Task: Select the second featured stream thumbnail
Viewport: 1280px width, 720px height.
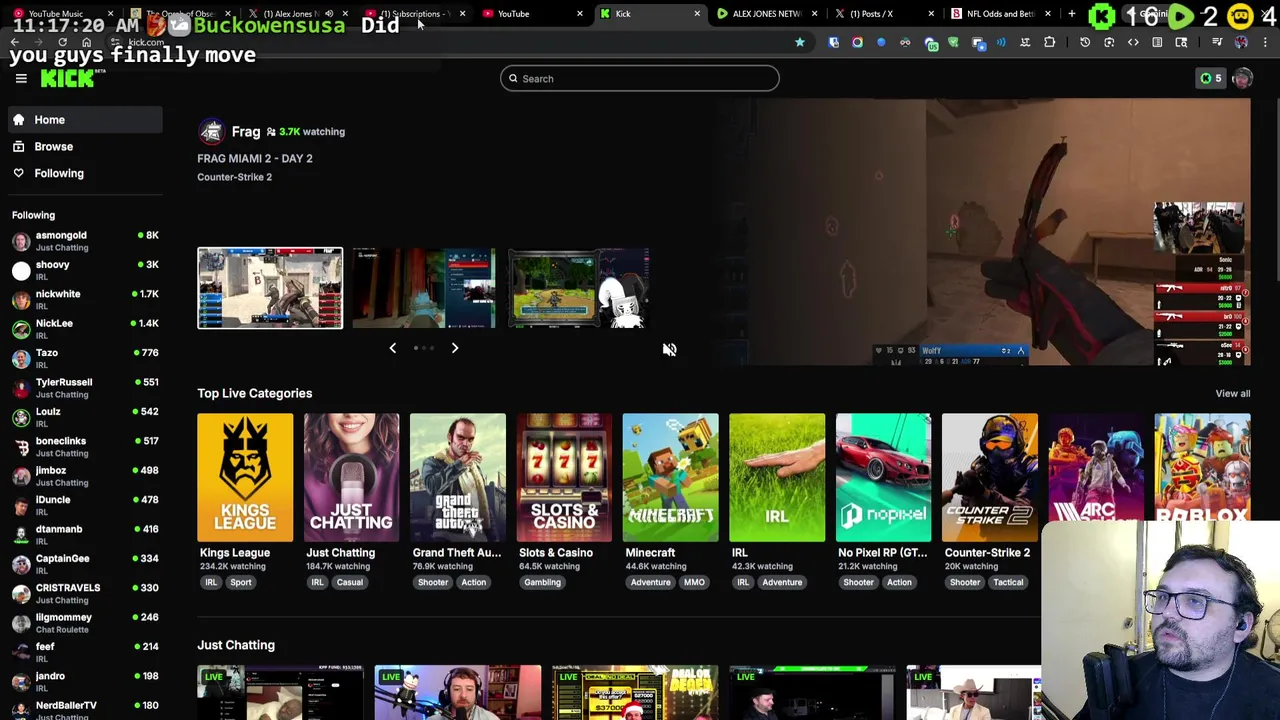Action: click(x=424, y=288)
